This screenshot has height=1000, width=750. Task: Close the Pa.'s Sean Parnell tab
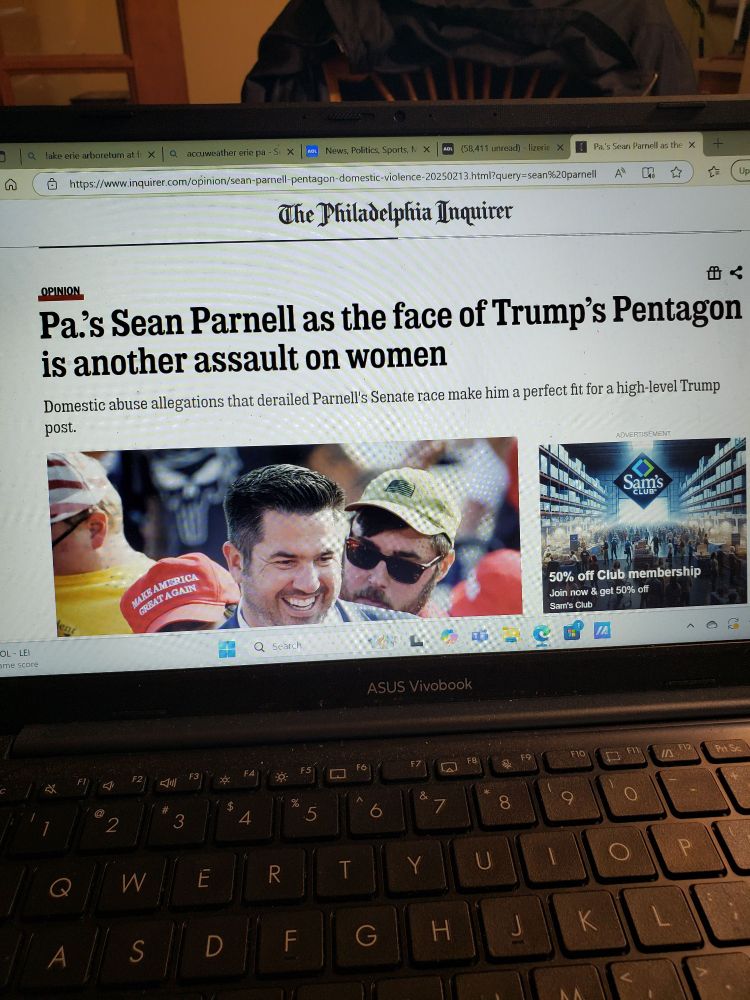691,145
